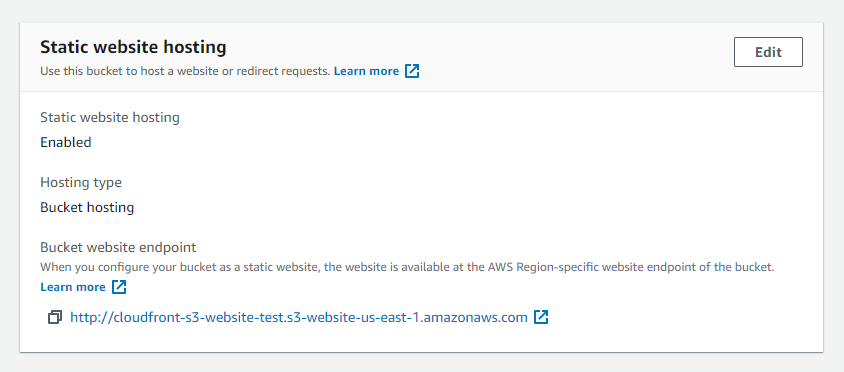The image size is (844, 372).
Task: Edit static website hosting settings
Action: coord(768,52)
